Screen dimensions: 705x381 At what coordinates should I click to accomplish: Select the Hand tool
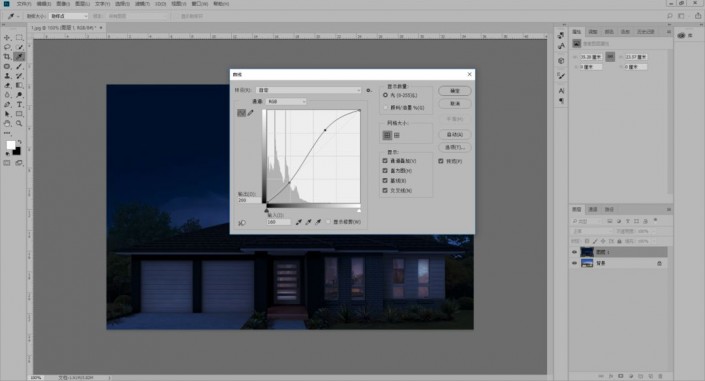(7, 123)
